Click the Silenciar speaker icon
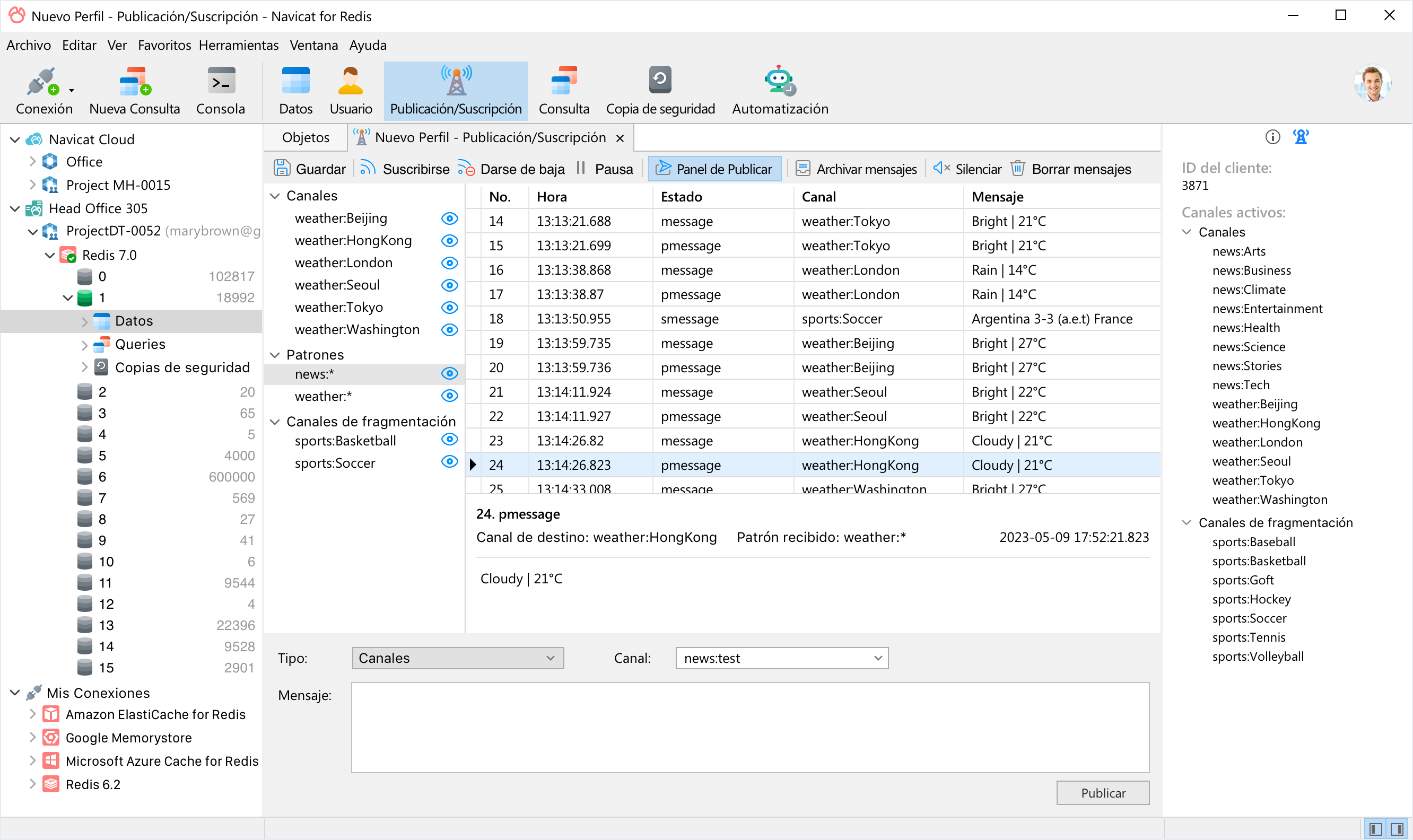 (941, 169)
